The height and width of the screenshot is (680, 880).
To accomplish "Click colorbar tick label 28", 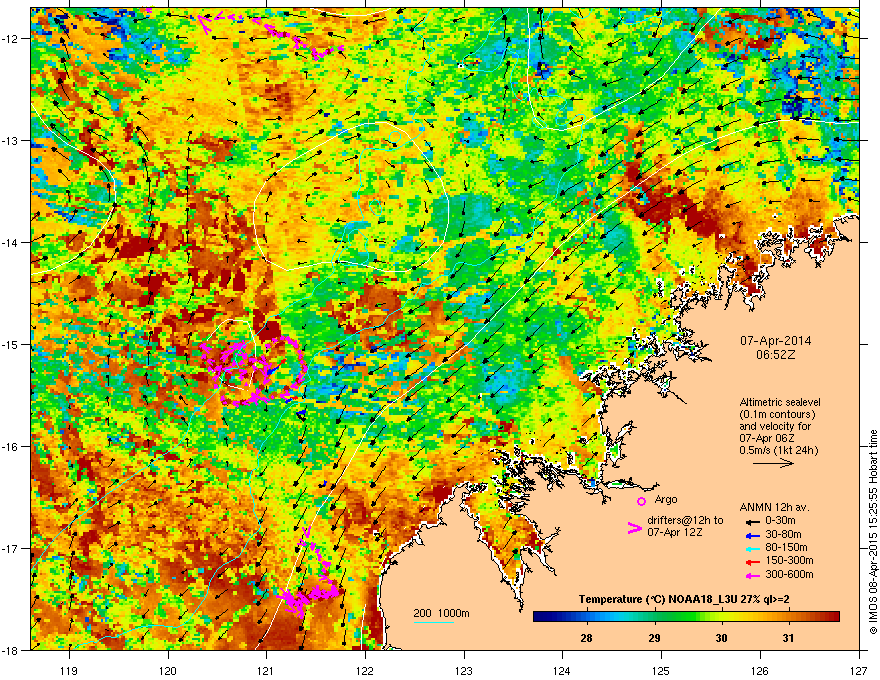I will point(586,638).
